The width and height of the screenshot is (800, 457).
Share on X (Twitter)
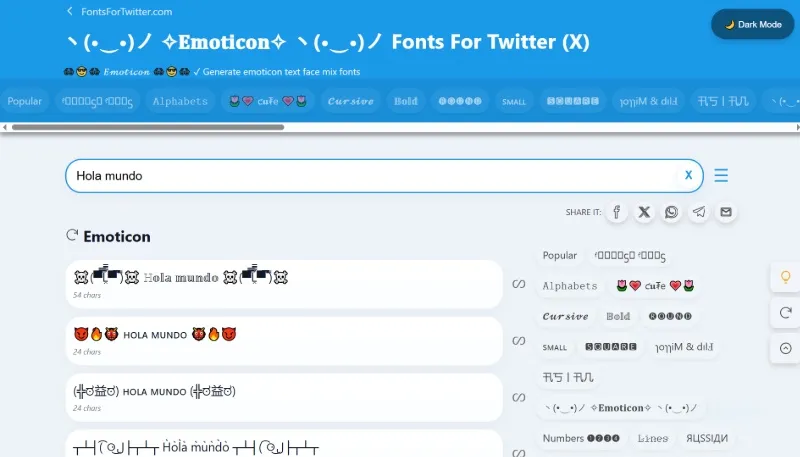644,212
